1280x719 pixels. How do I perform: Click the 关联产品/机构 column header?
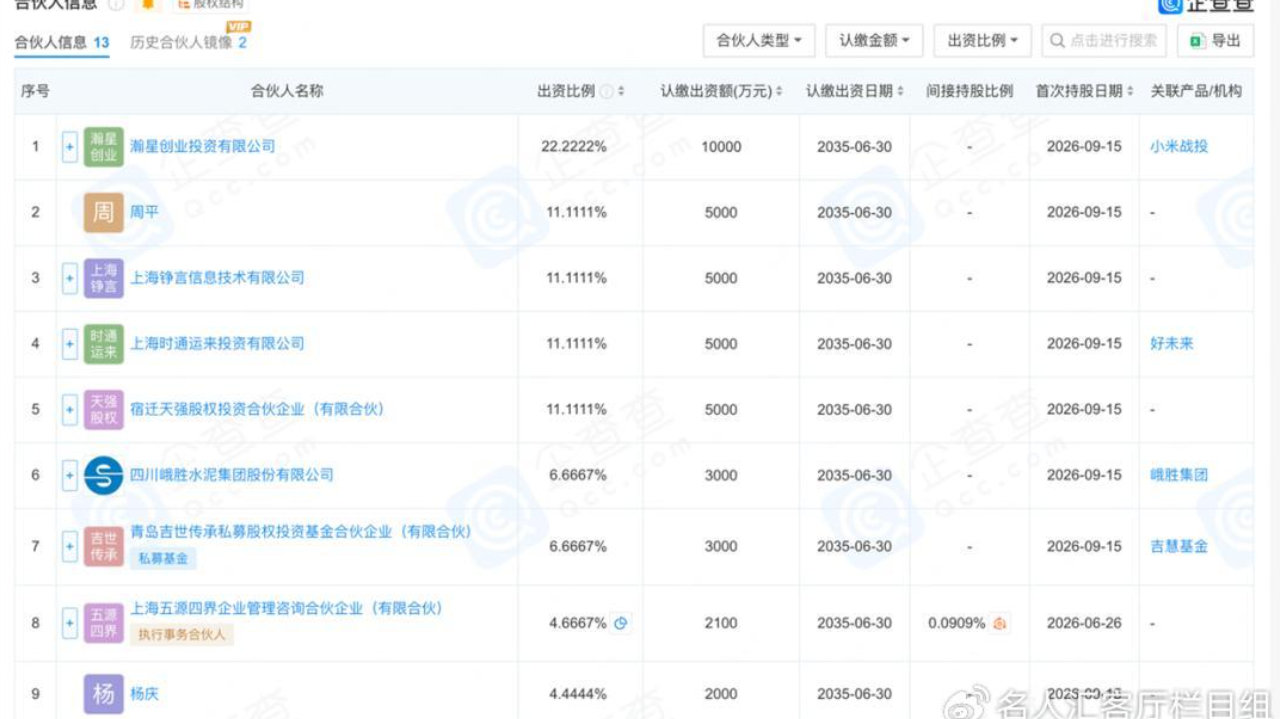pos(1196,91)
